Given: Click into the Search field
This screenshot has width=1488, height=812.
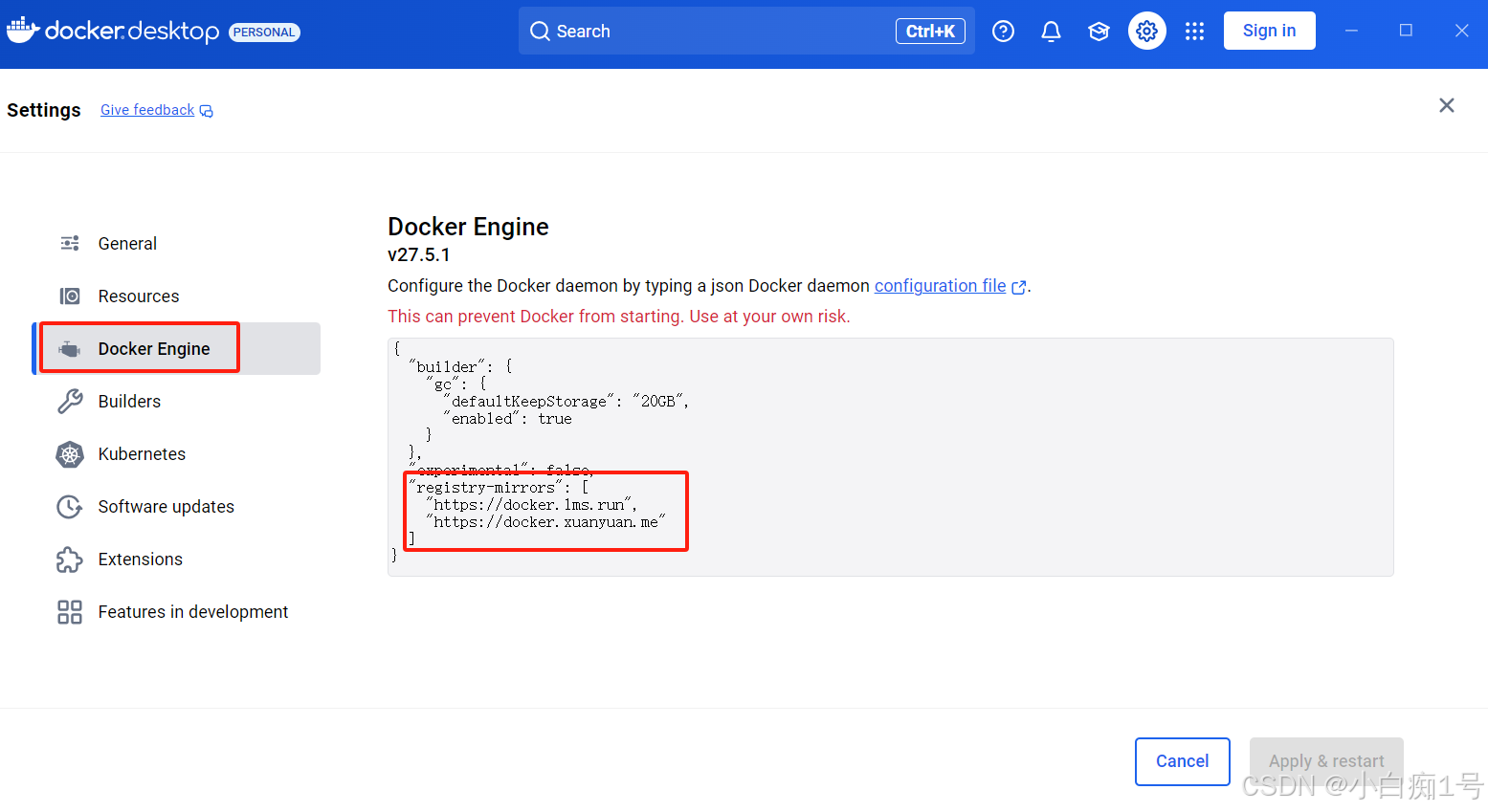Looking at the screenshot, I should click(x=746, y=31).
